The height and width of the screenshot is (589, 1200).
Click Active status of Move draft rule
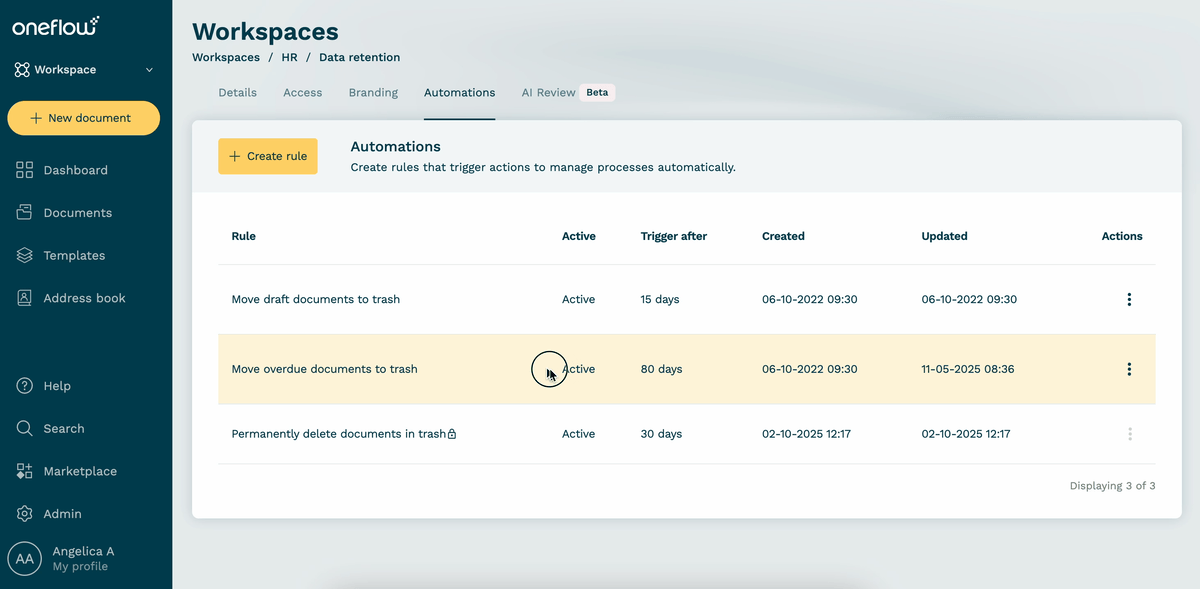[578, 300]
